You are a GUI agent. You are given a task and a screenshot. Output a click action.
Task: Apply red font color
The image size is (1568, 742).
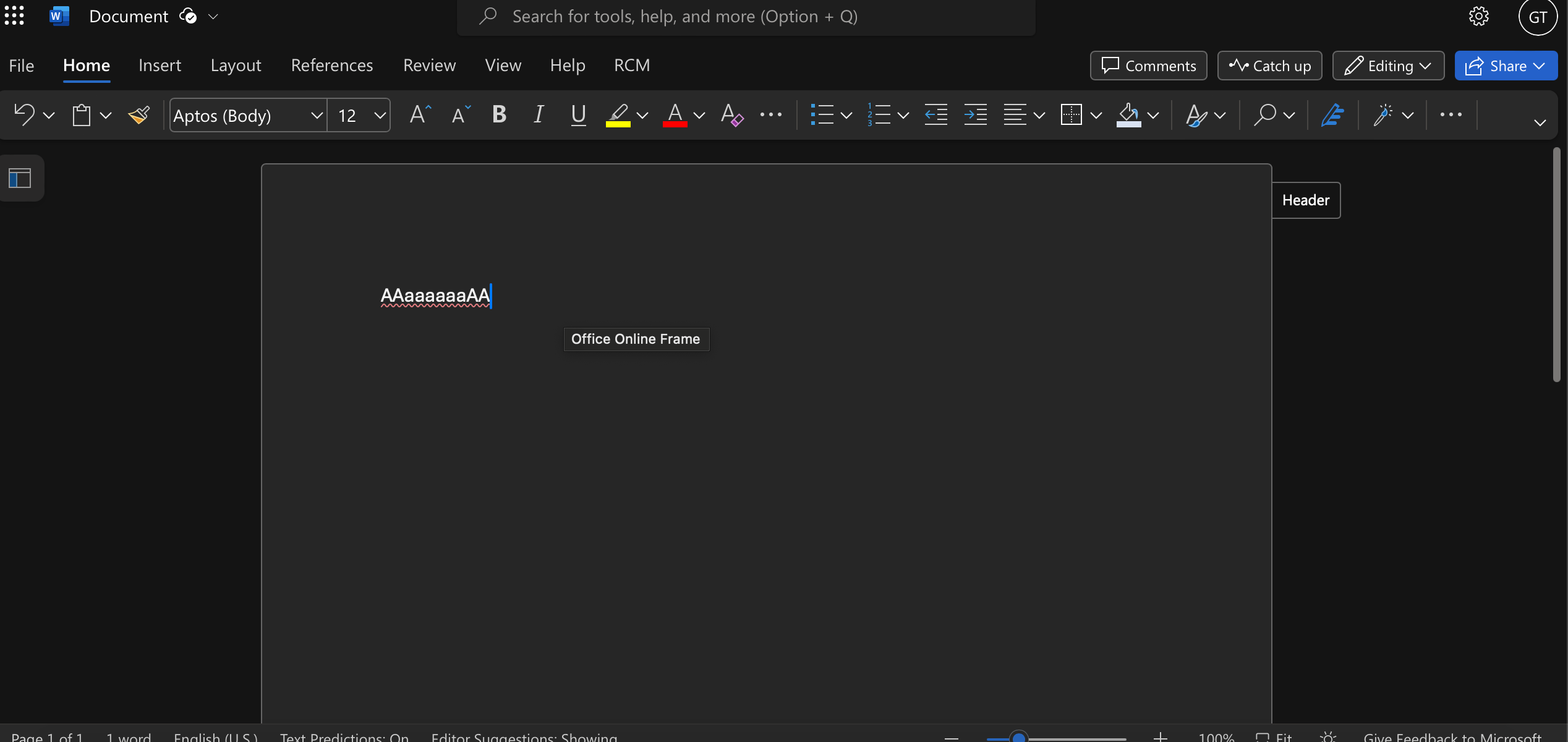click(x=675, y=115)
